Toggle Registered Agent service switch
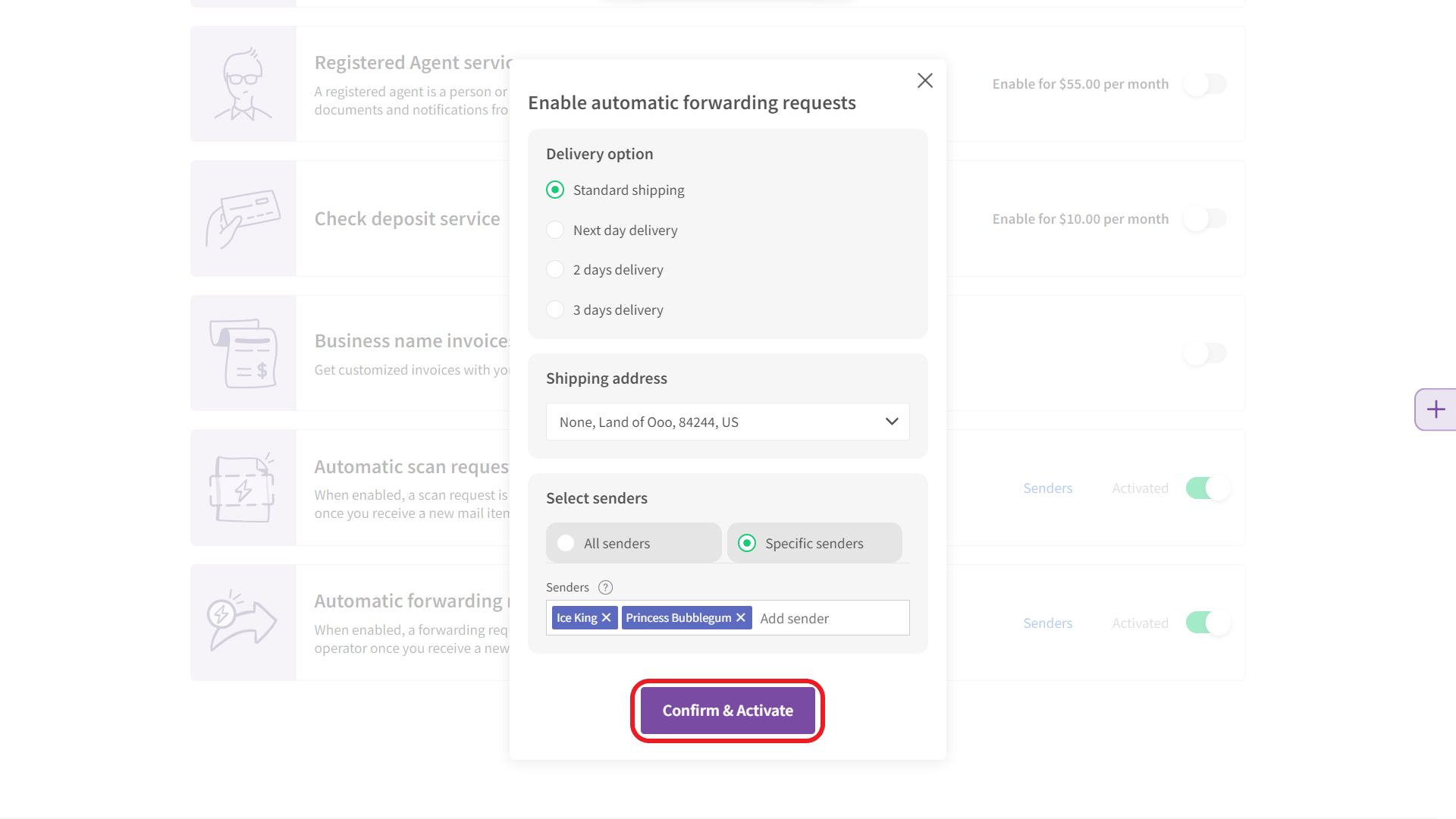 tap(1206, 84)
